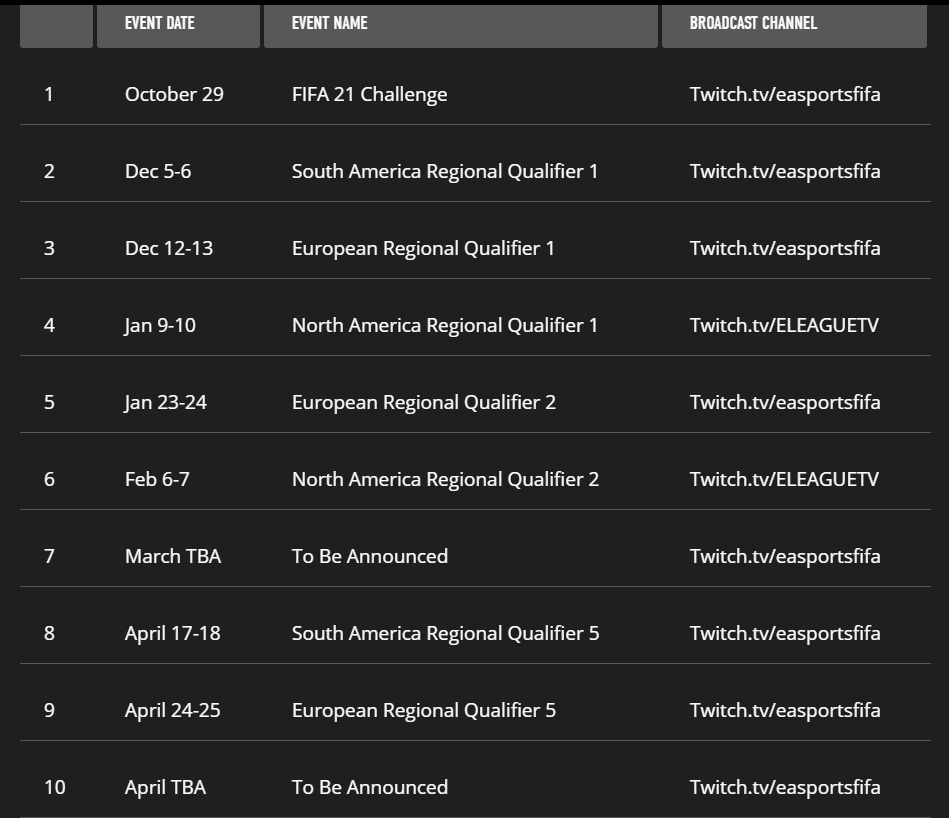This screenshot has height=818, width=949.
Task: Select South America Regional Qualifier 5 name
Action: coord(445,633)
